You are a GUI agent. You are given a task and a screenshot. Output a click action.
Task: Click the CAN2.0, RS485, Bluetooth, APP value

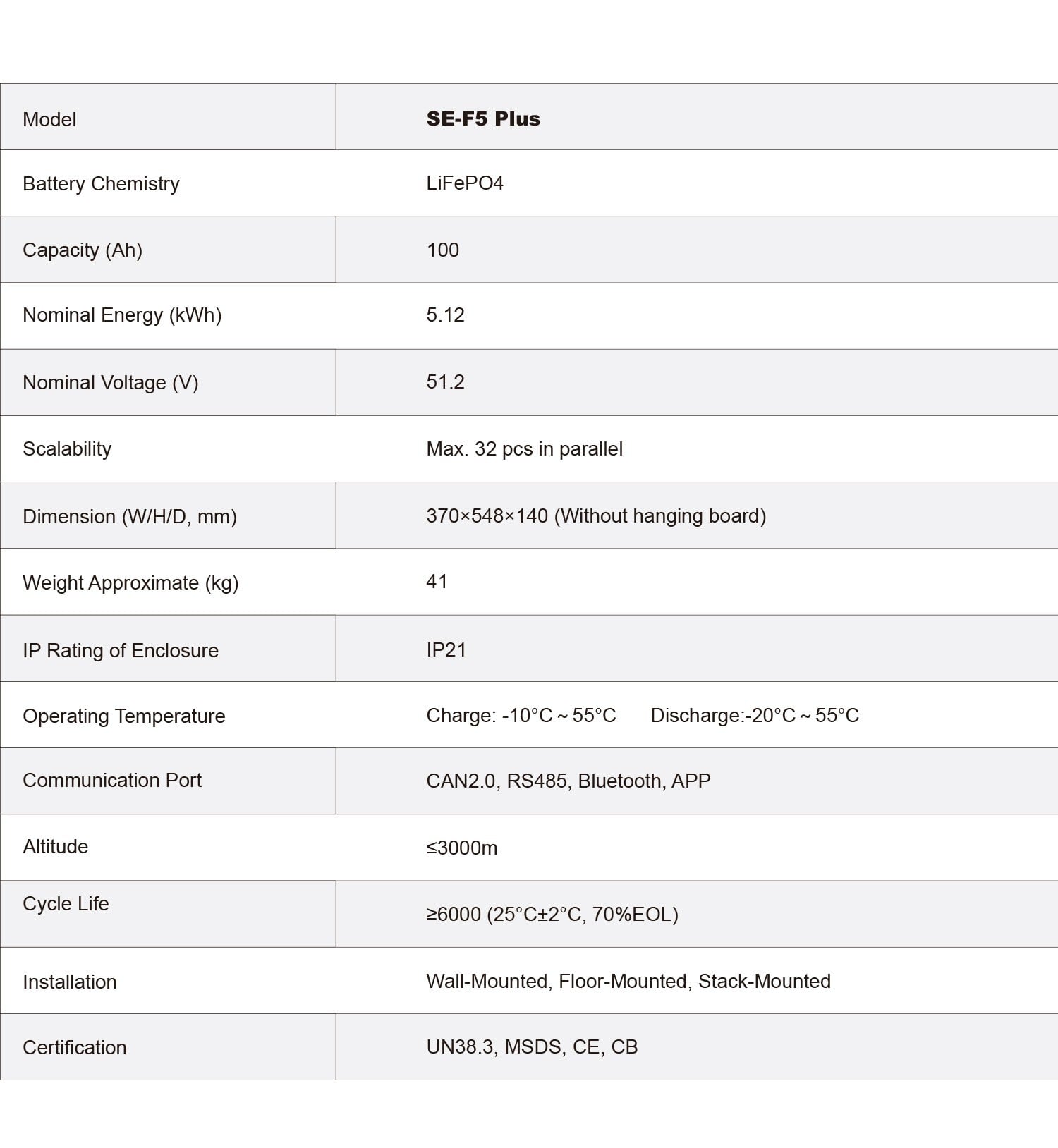[568, 781]
